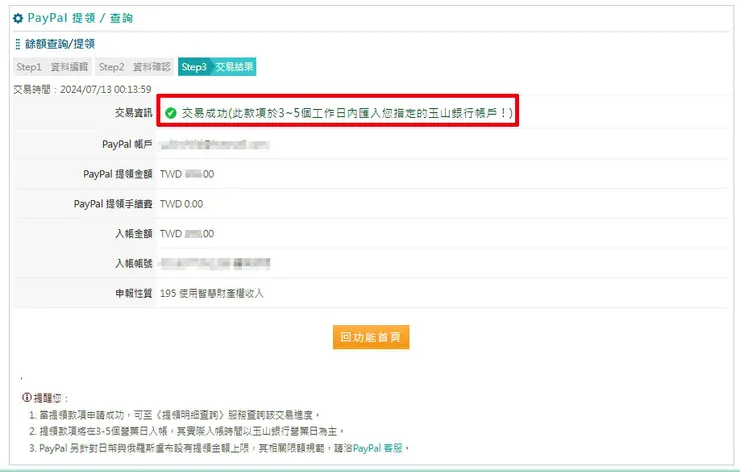Click the 申報性質 label
The height and width of the screenshot is (472, 740).
(134, 293)
